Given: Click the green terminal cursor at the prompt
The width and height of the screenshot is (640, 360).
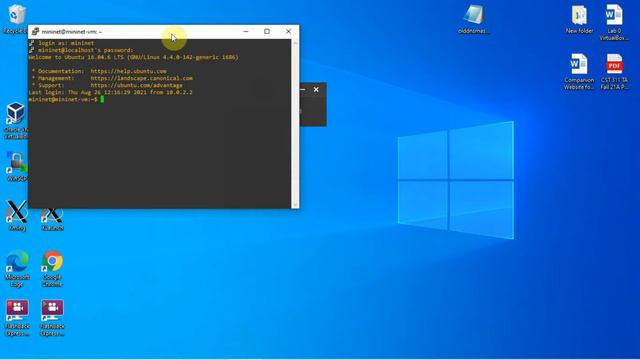Looking at the screenshot, I should pos(102,99).
